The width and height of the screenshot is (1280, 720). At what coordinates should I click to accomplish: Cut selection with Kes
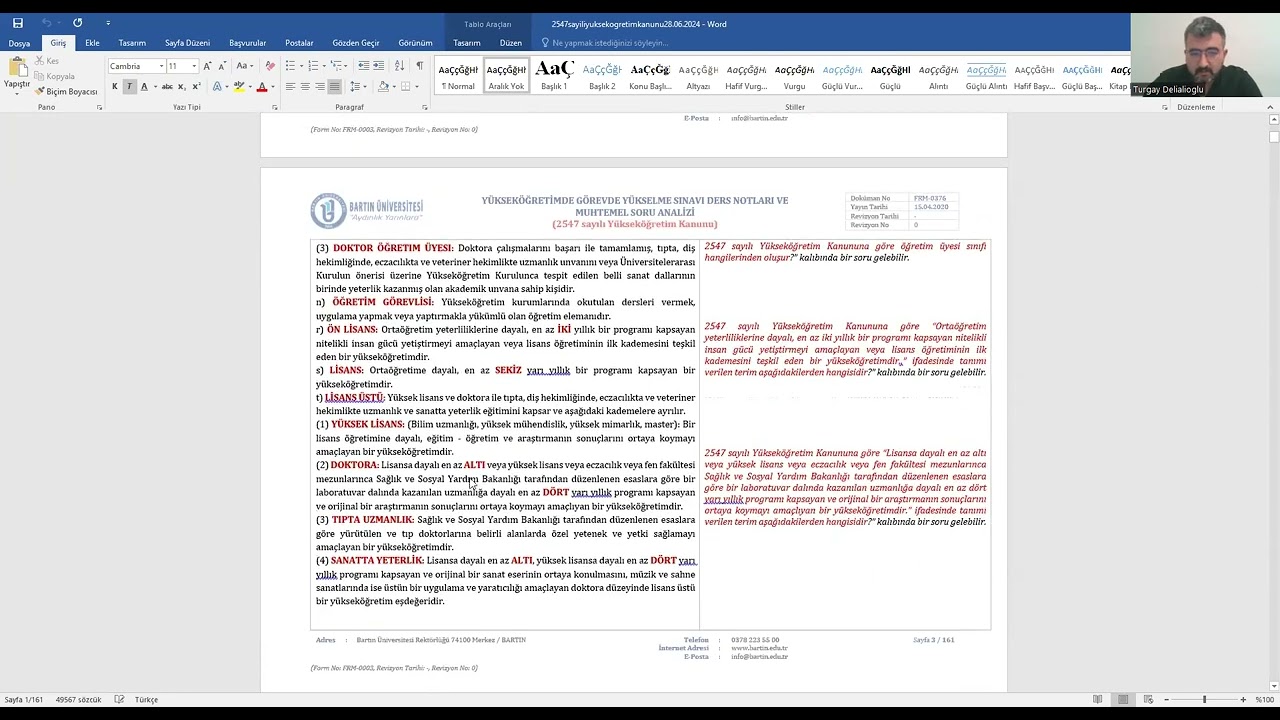tap(47, 61)
